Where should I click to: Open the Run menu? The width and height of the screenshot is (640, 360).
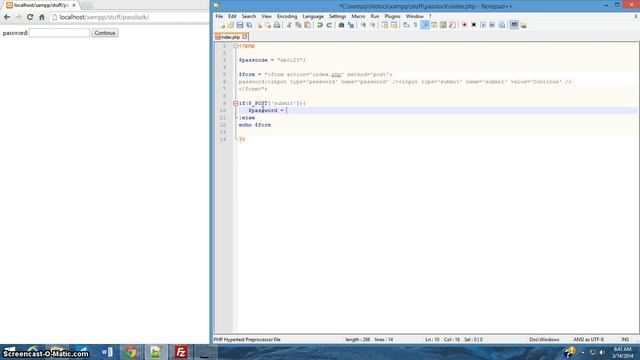click(x=375, y=16)
